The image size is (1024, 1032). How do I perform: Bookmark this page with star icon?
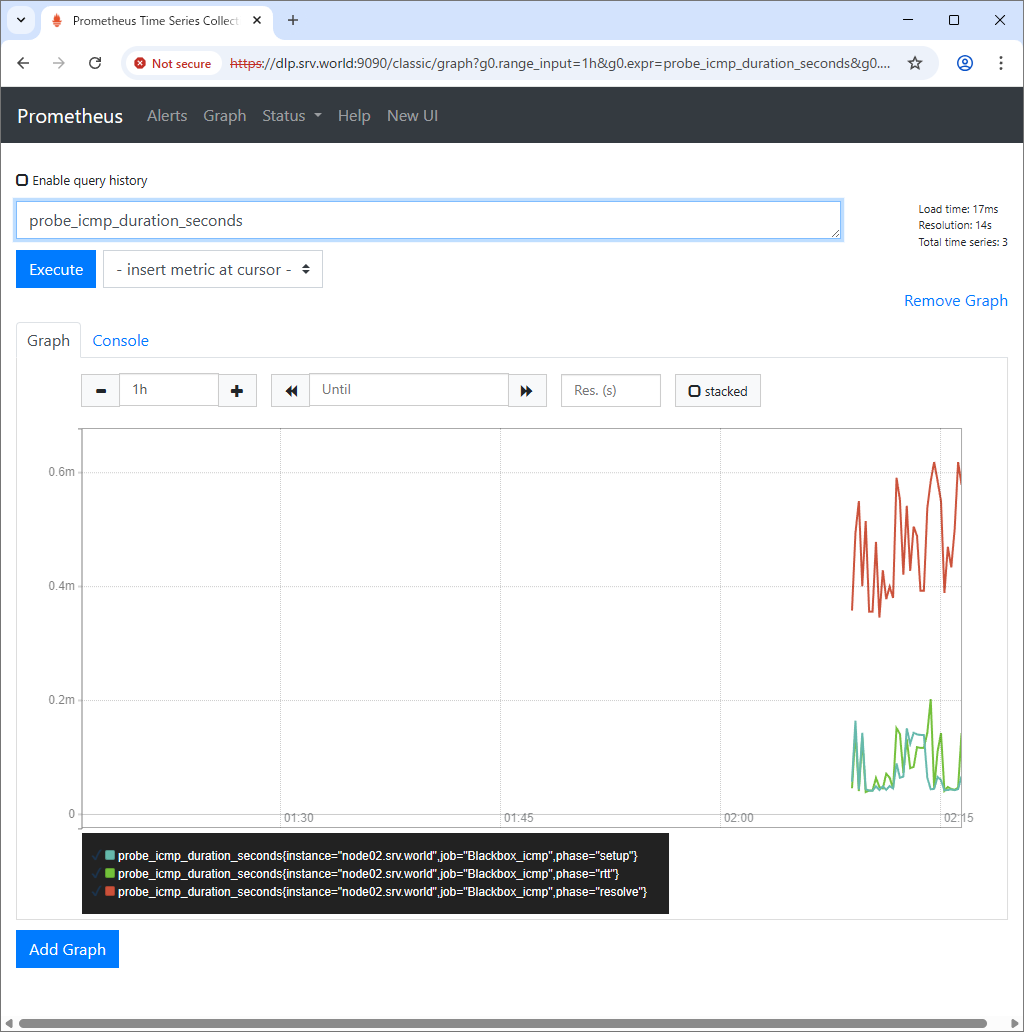tap(914, 63)
